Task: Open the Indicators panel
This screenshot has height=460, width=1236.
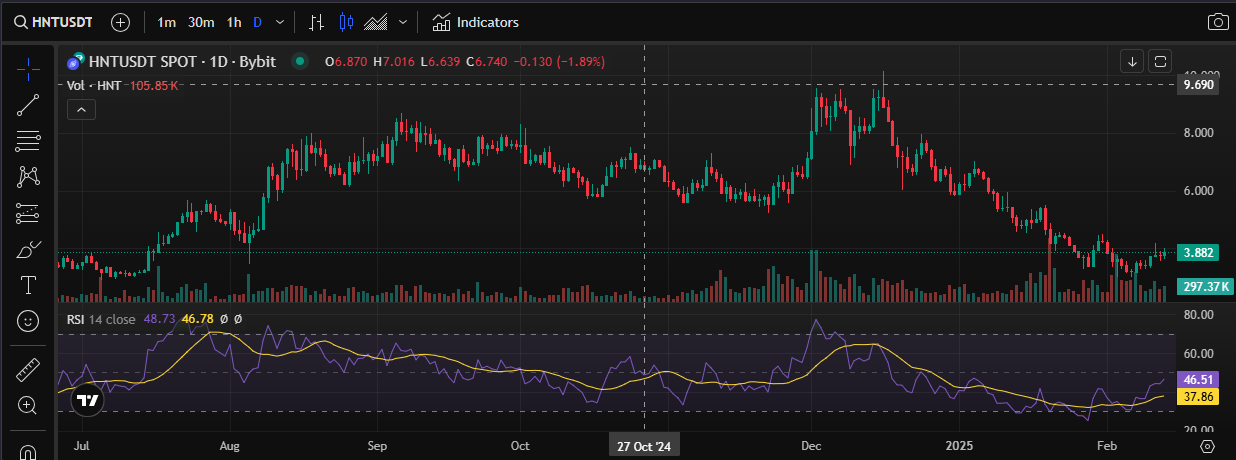Action: (x=475, y=22)
